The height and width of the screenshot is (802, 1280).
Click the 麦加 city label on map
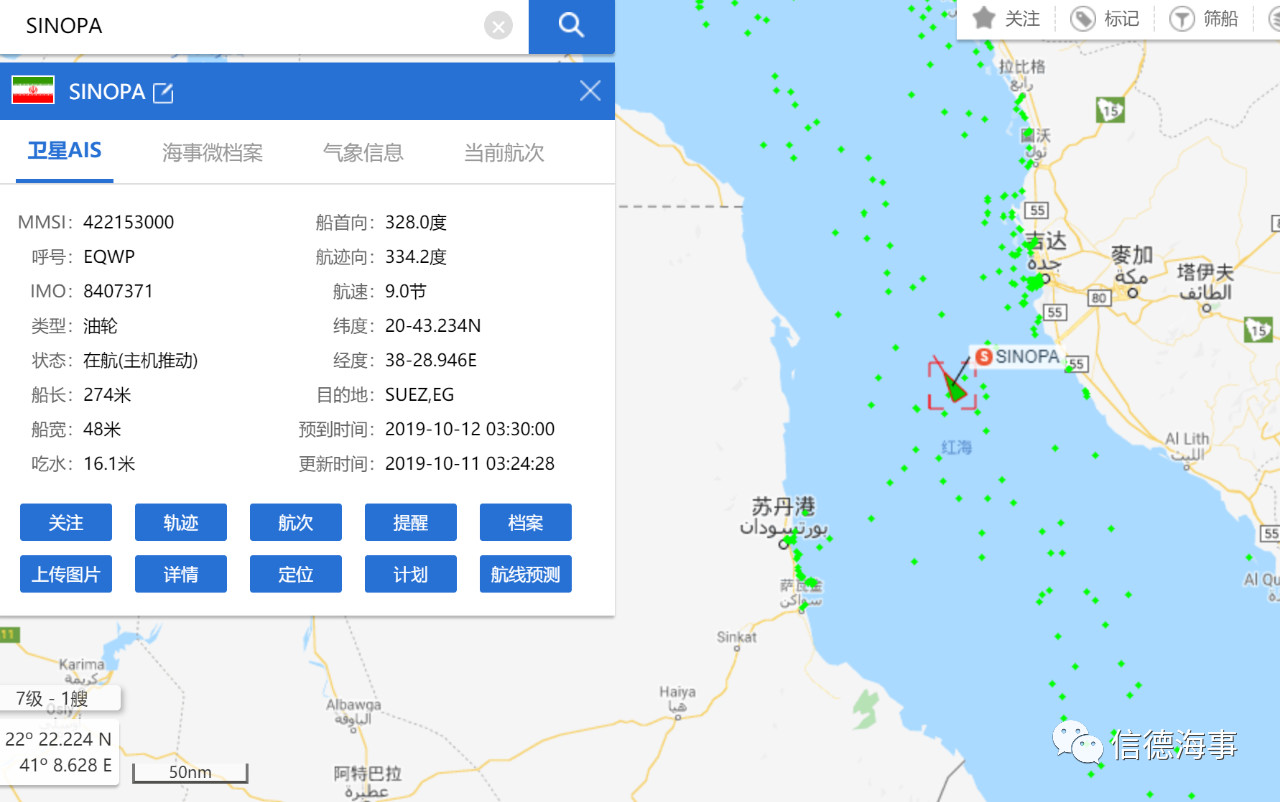[1132, 256]
